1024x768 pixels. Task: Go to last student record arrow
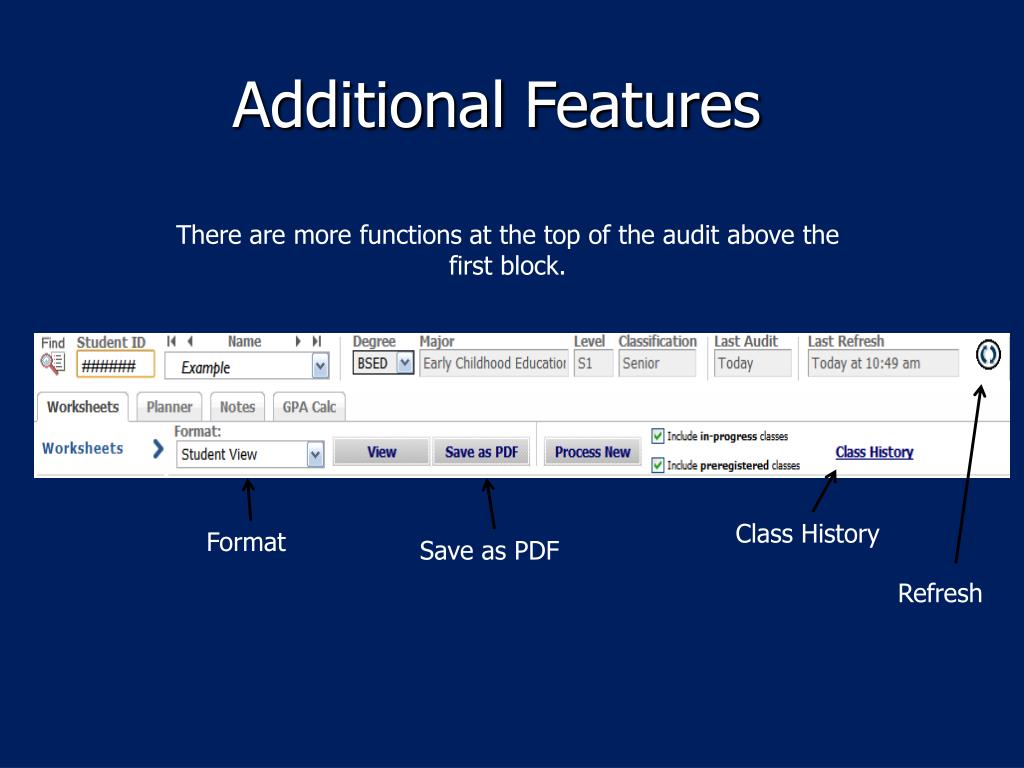tap(317, 341)
